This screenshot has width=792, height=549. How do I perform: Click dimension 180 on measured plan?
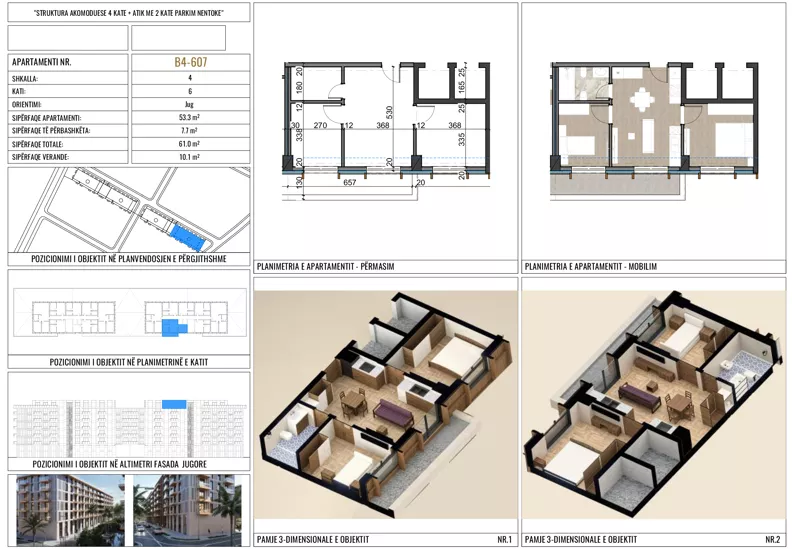point(299,88)
